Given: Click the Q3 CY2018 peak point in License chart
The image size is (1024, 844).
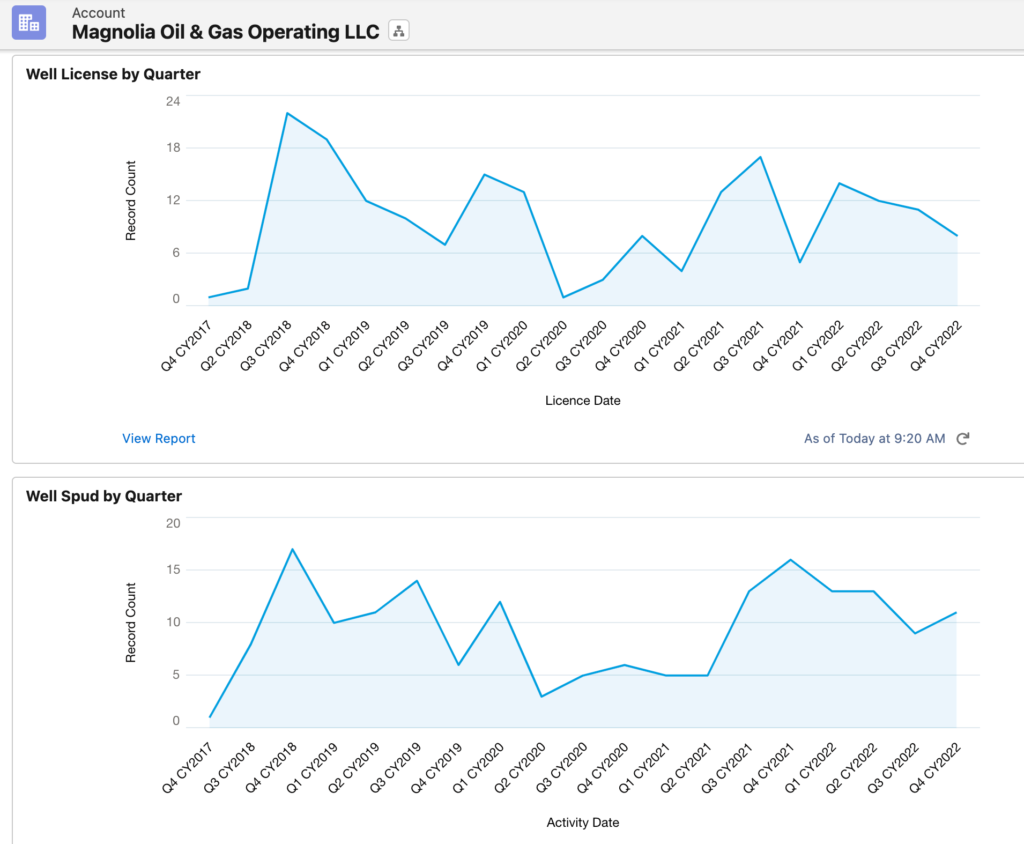Looking at the screenshot, I should (x=287, y=114).
